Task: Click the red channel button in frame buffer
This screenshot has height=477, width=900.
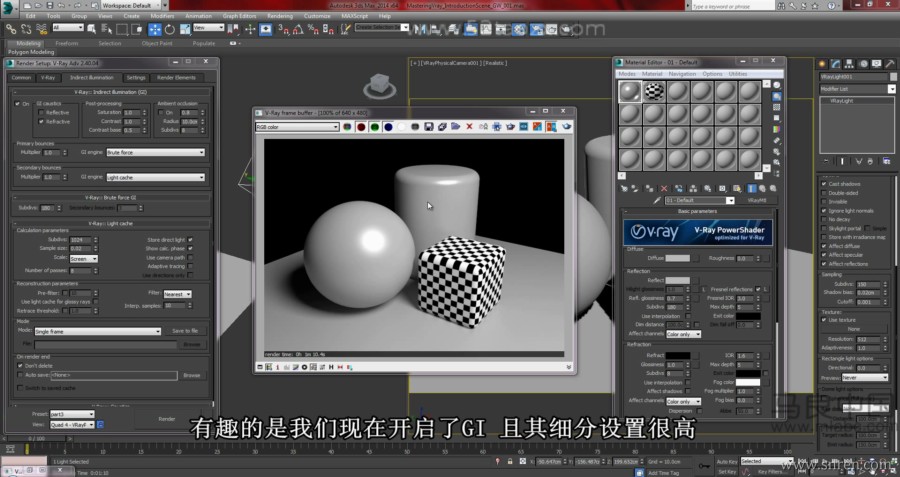Action: point(361,127)
